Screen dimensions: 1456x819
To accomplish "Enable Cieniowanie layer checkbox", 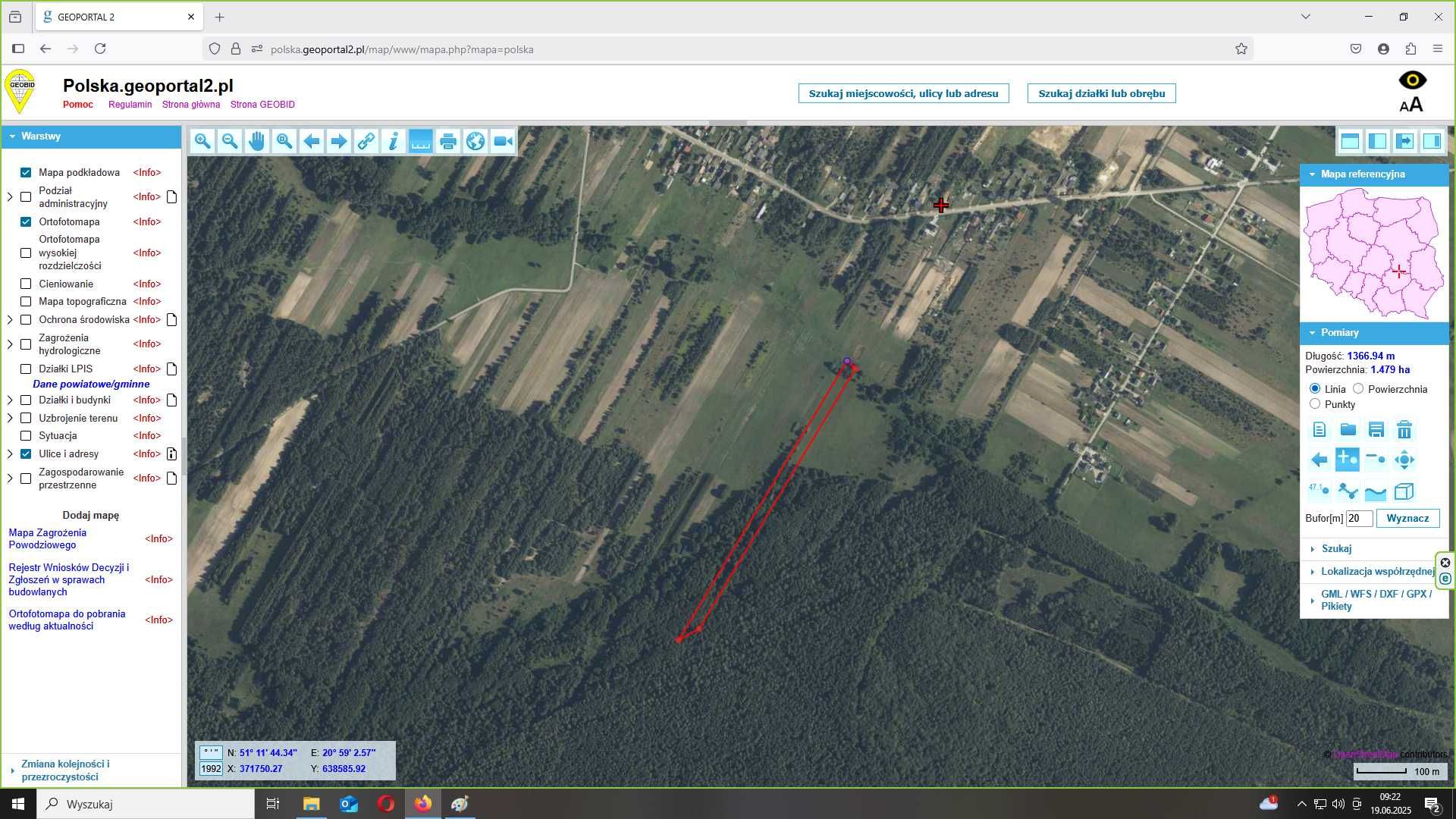I will tap(26, 284).
